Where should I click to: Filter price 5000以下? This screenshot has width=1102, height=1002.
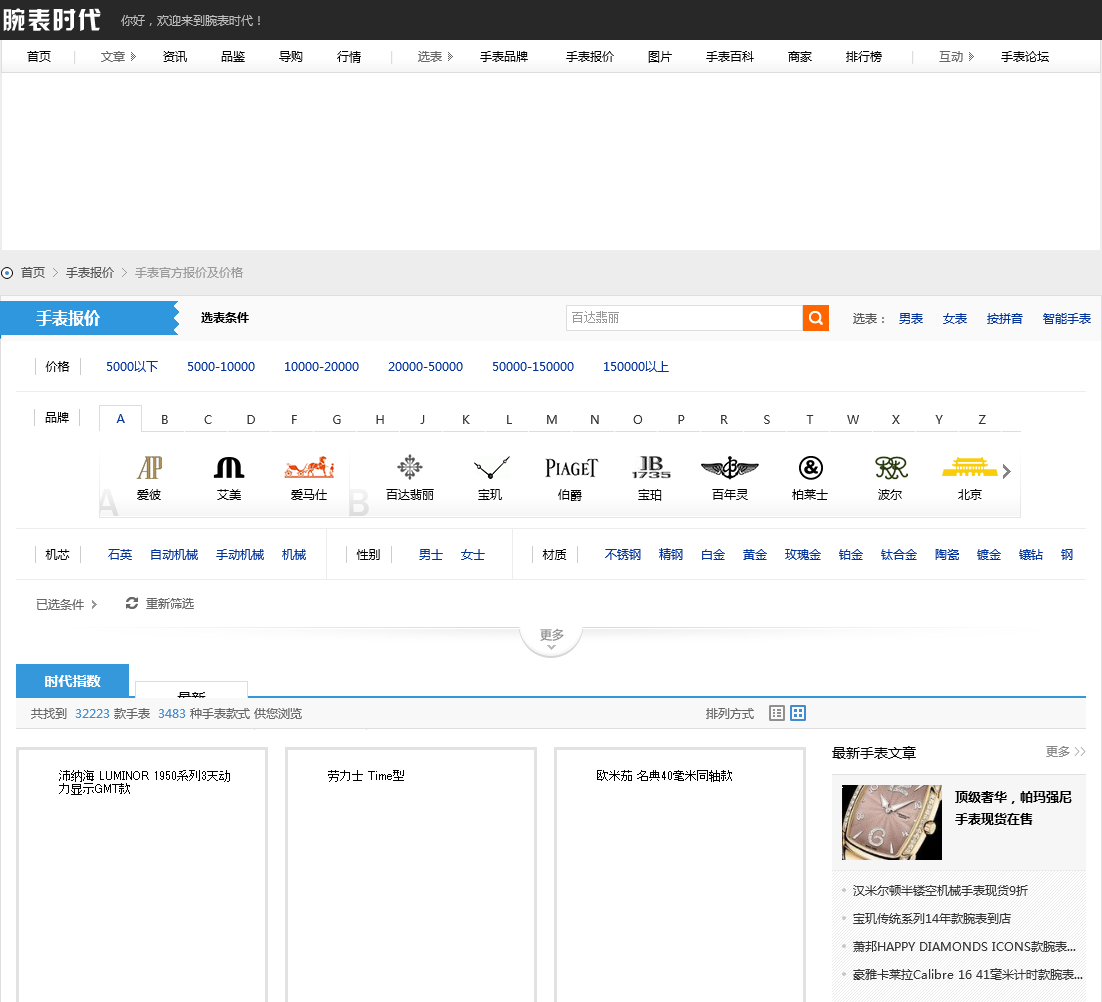pyautogui.click(x=132, y=366)
